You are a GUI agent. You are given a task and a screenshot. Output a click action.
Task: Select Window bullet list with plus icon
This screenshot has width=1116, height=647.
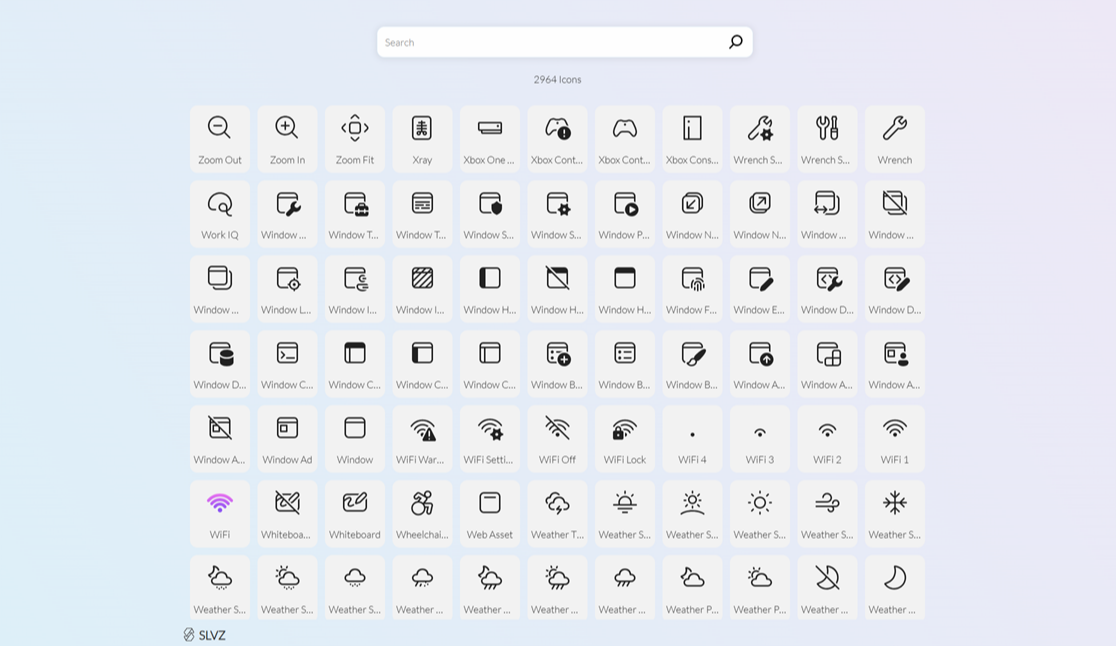click(x=557, y=364)
